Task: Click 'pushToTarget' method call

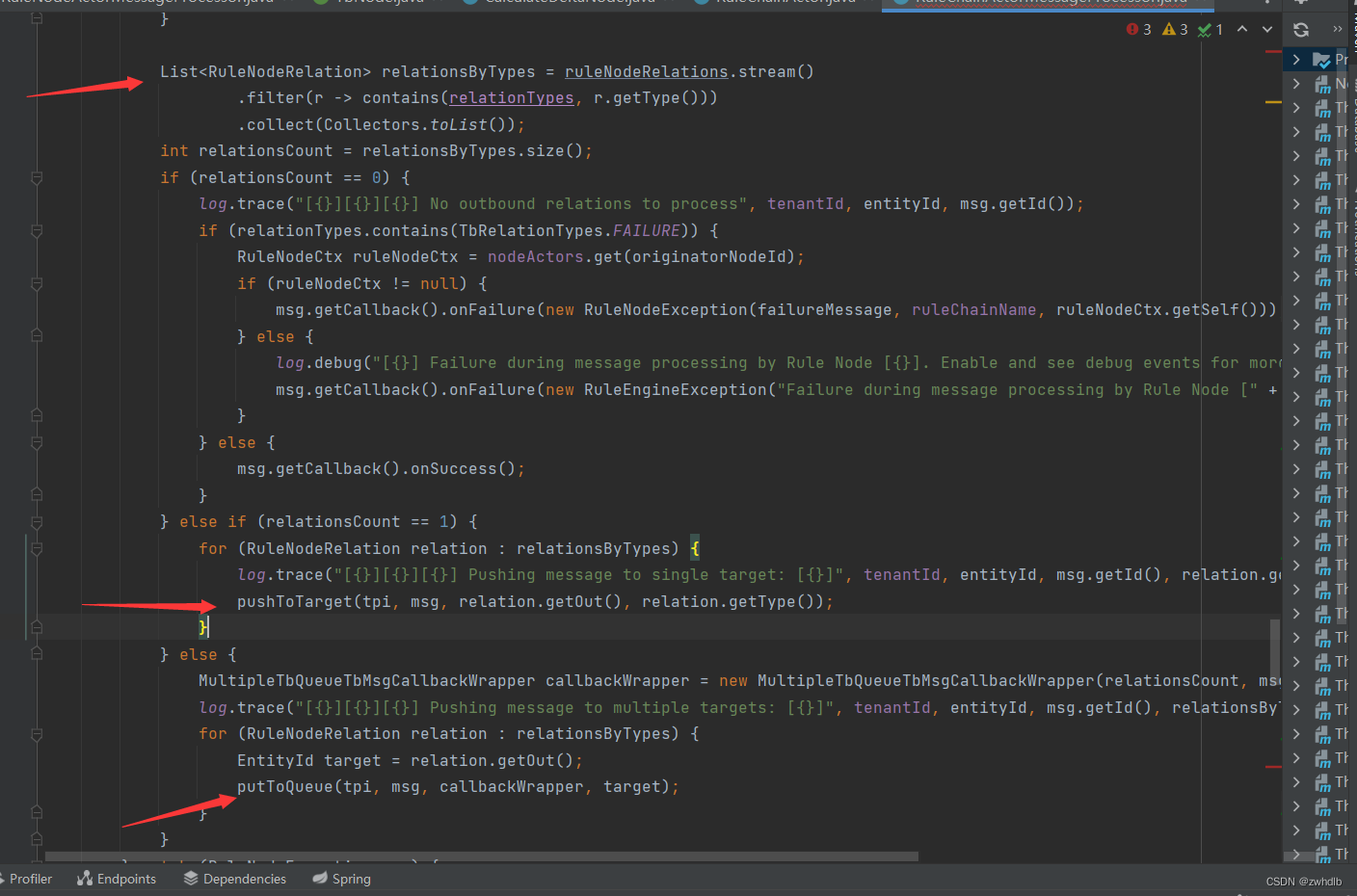Action: point(295,602)
